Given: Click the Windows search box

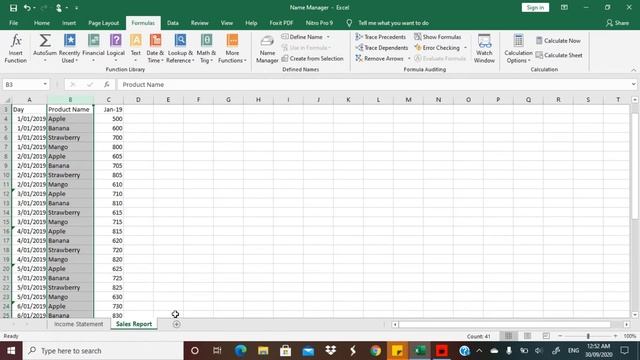Looking at the screenshot, I should pos(103,351).
